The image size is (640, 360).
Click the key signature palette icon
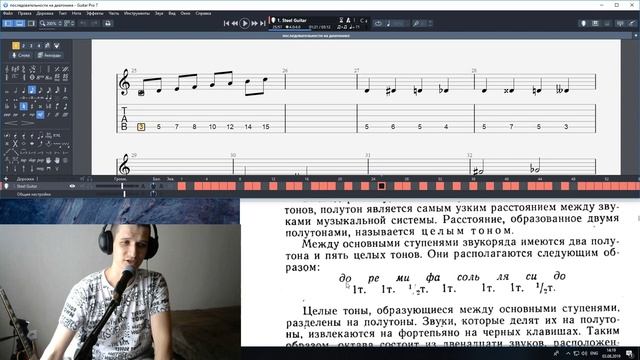(x=15, y=69)
